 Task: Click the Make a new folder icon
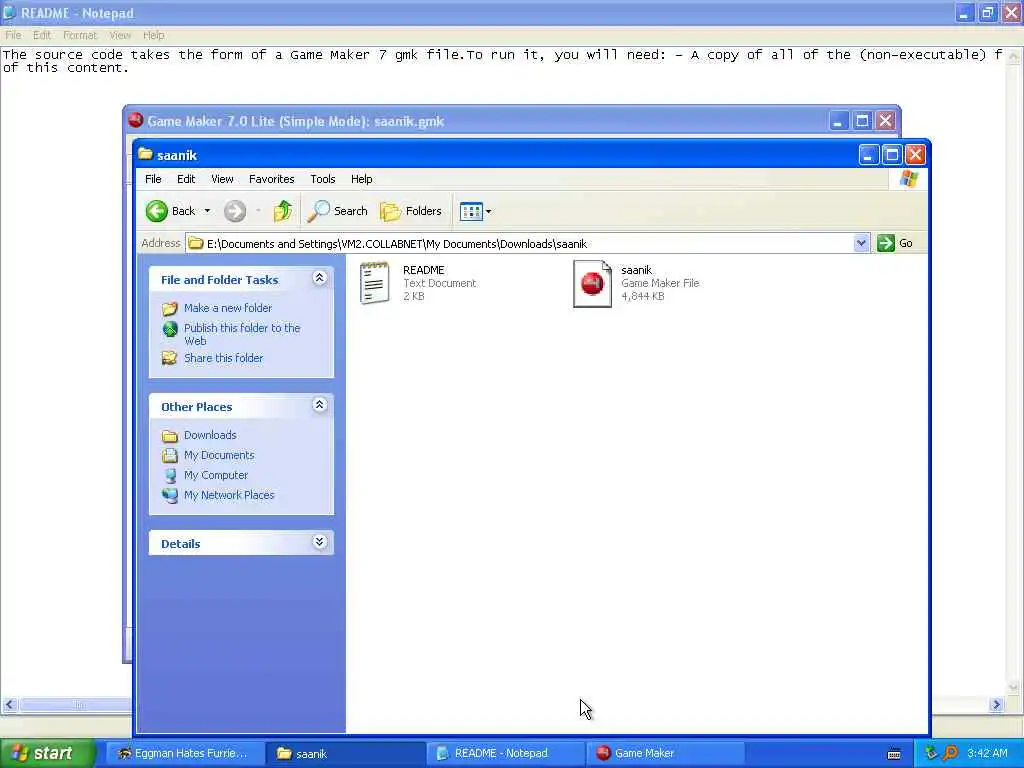pos(170,308)
